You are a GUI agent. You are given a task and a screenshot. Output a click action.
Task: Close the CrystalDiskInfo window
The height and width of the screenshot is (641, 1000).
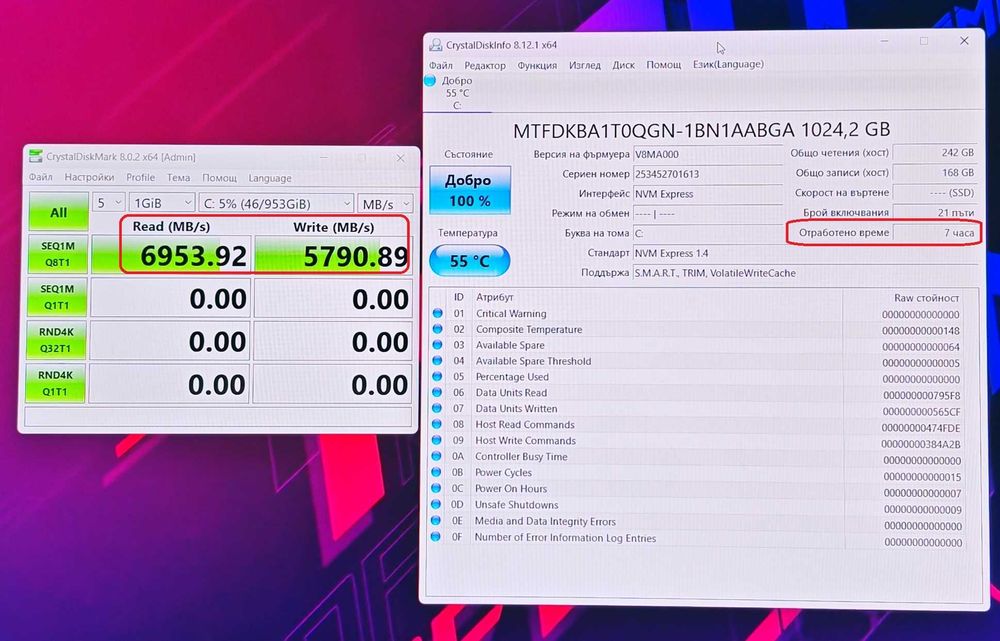pyautogui.click(x=964, y=41)
